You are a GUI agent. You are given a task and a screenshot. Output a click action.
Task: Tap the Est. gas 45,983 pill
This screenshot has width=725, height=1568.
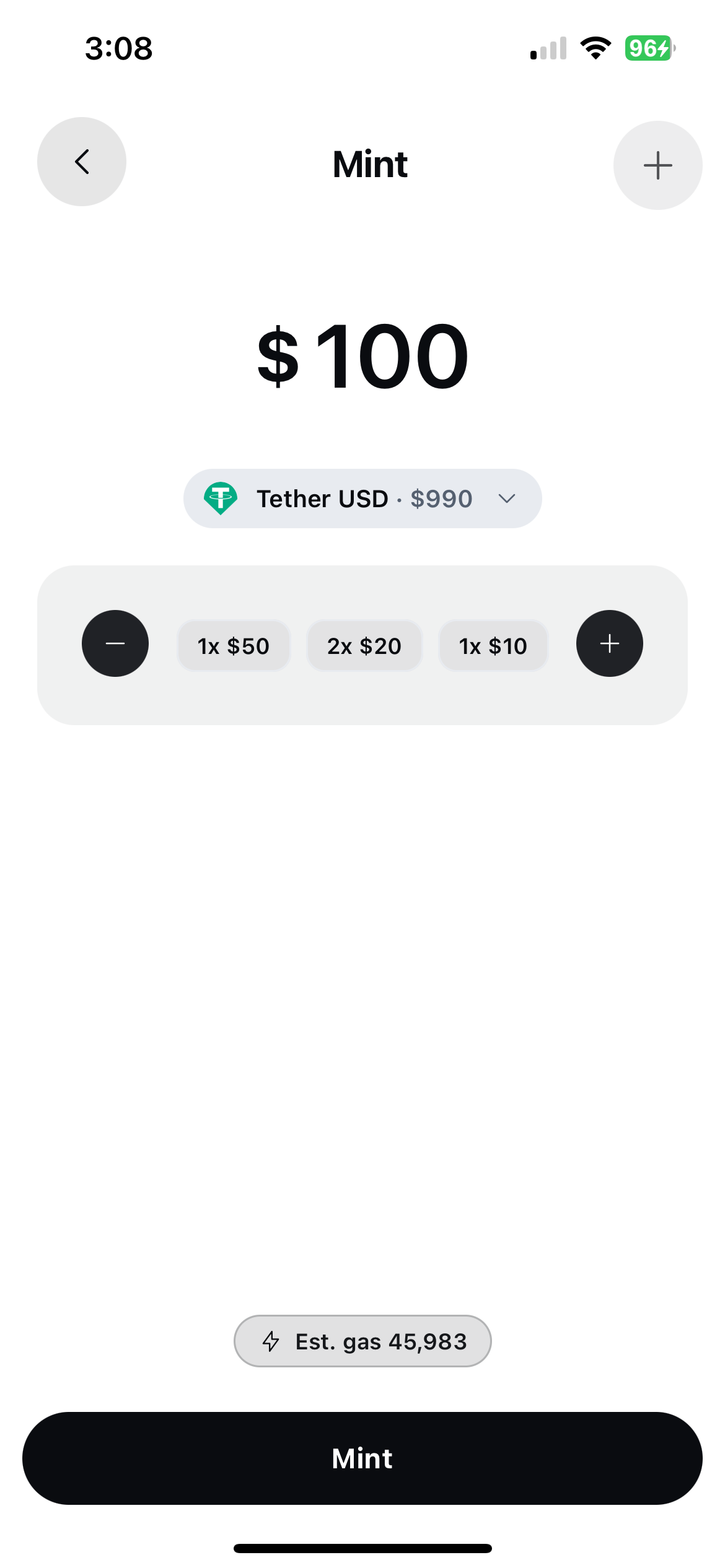(362, 1341)
